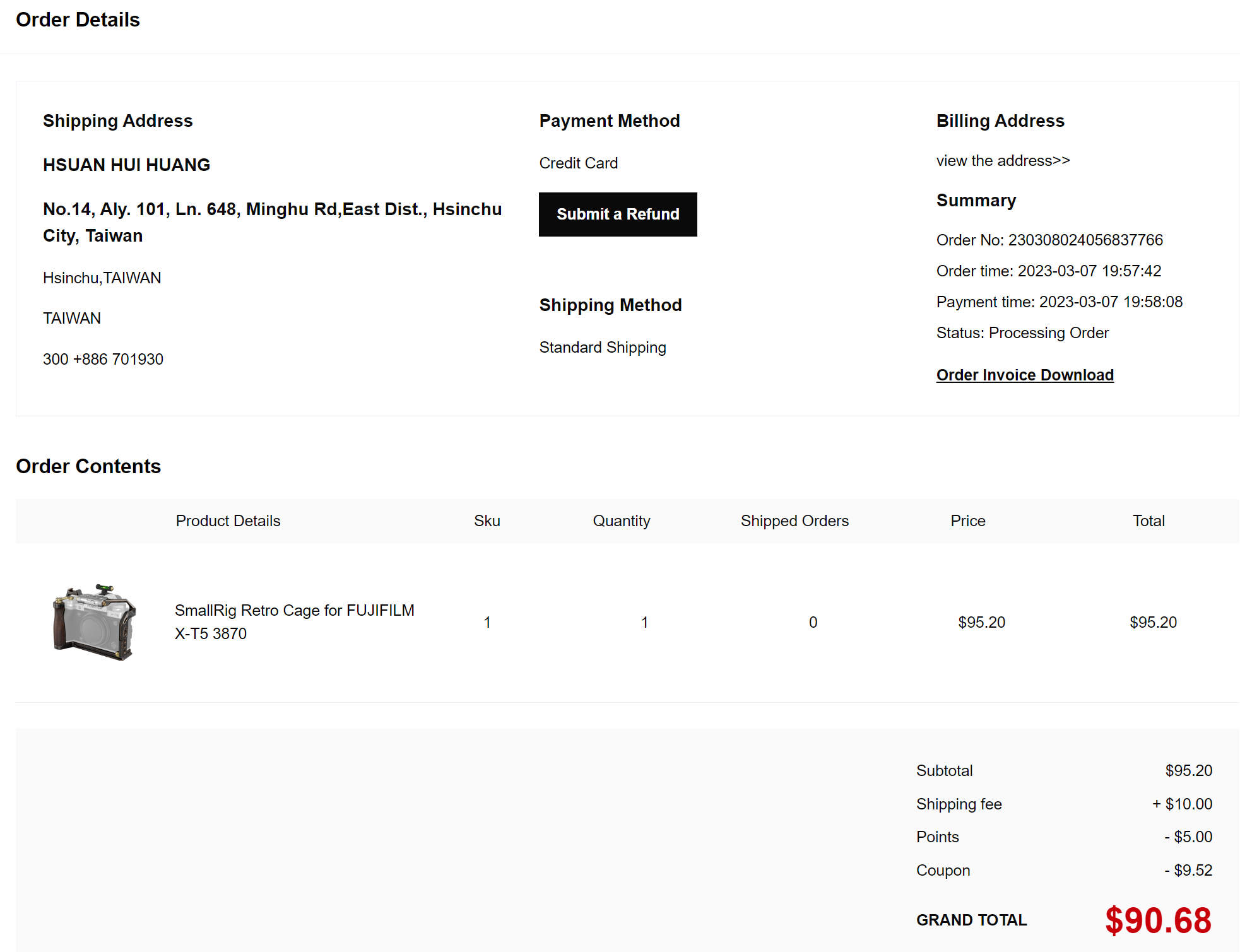Select the Order No number text

pyautogui.click(x=1085, y=240)
